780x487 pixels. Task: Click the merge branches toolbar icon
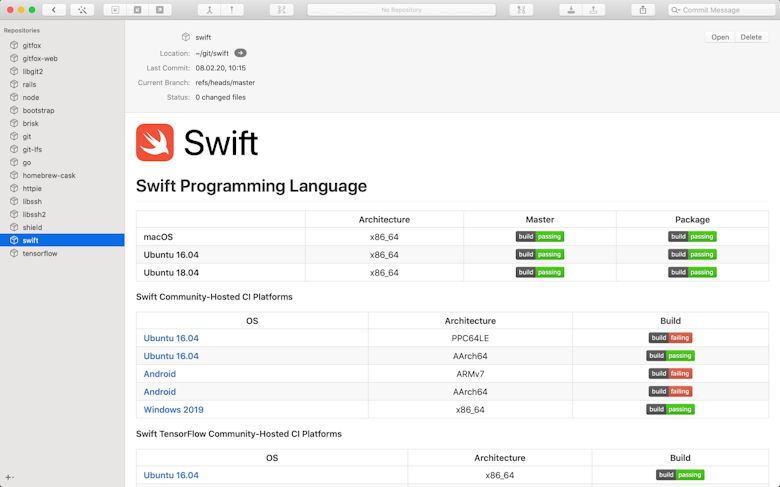[x=209, y=10]
